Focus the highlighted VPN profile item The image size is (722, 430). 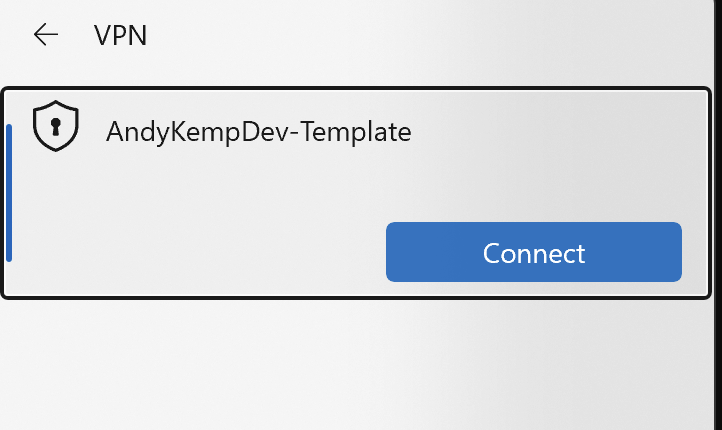point(356,193)
